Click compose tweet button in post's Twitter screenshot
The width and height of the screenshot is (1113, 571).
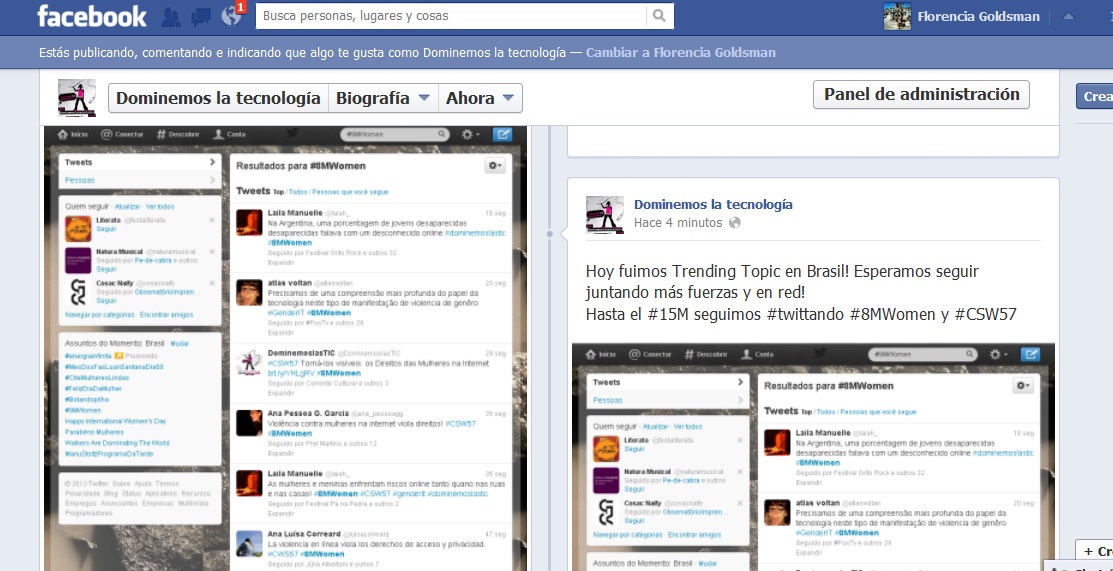tap(1031, 354)
